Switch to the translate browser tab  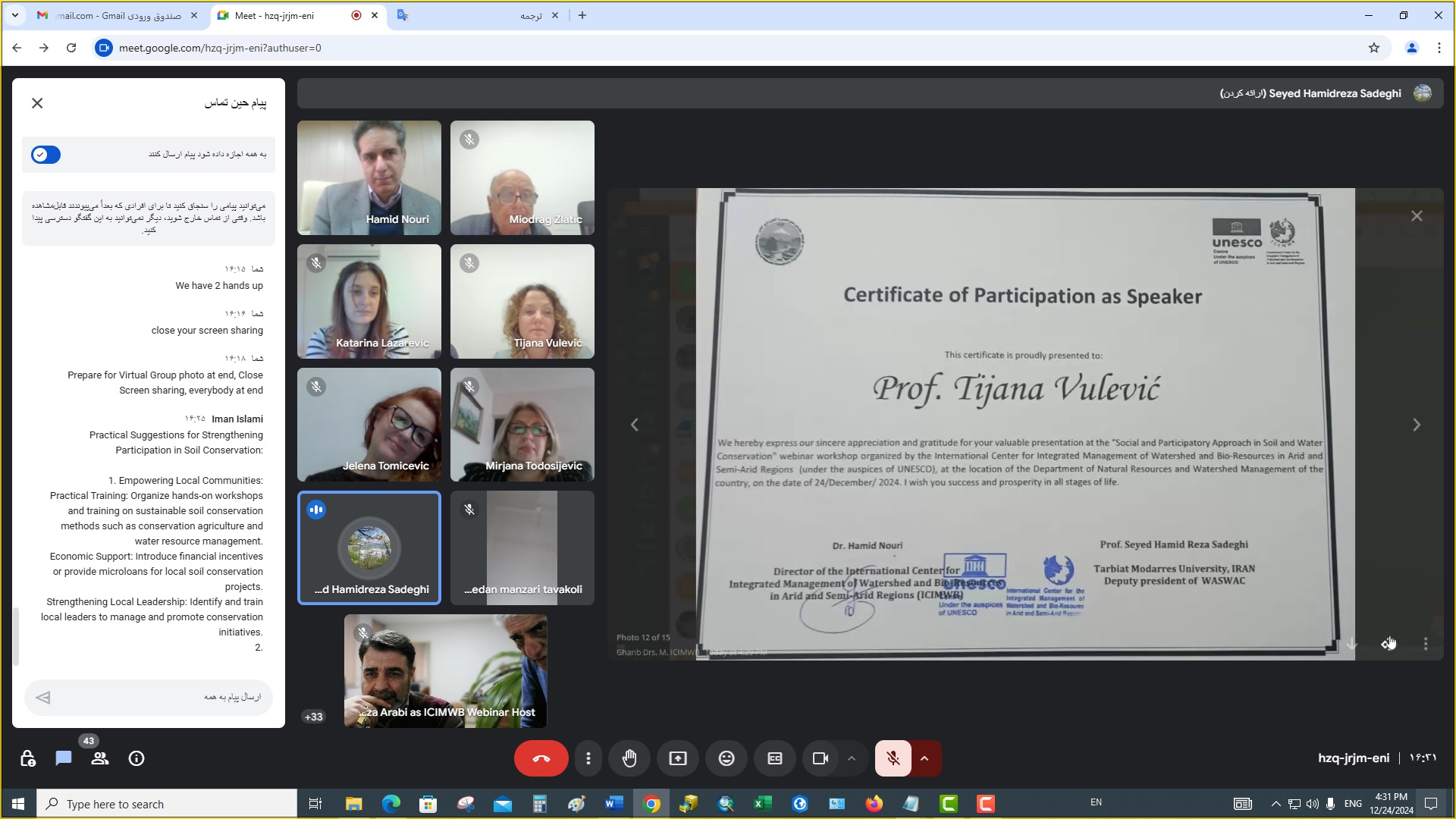coord(478,15)
